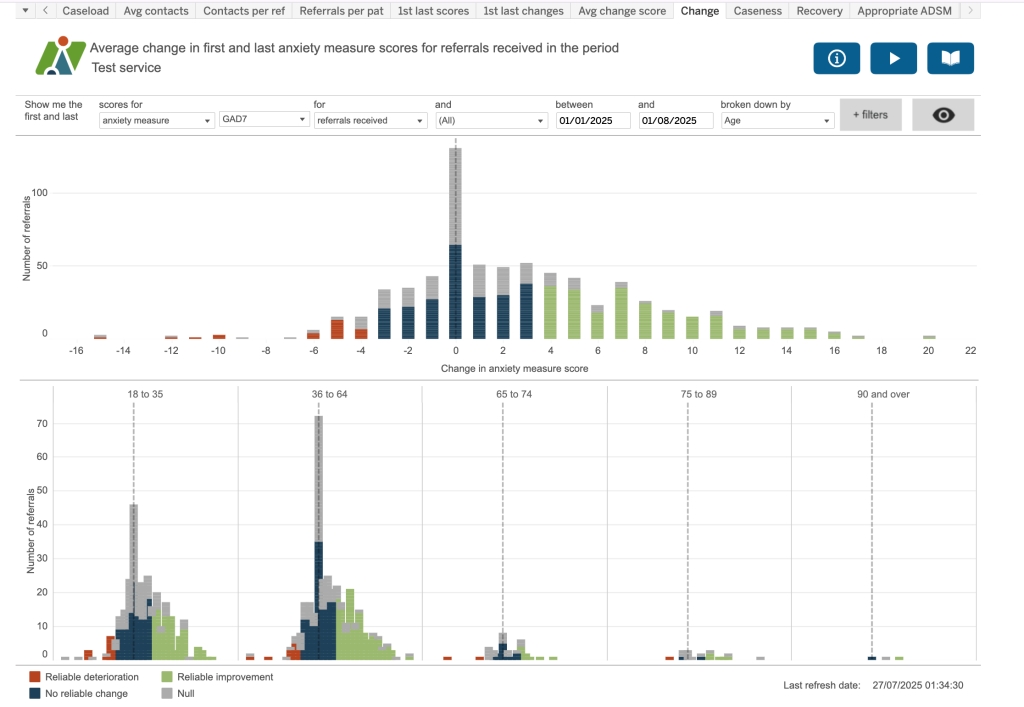Open the book guide icon

pyautogui.click(x=950, y=59)
